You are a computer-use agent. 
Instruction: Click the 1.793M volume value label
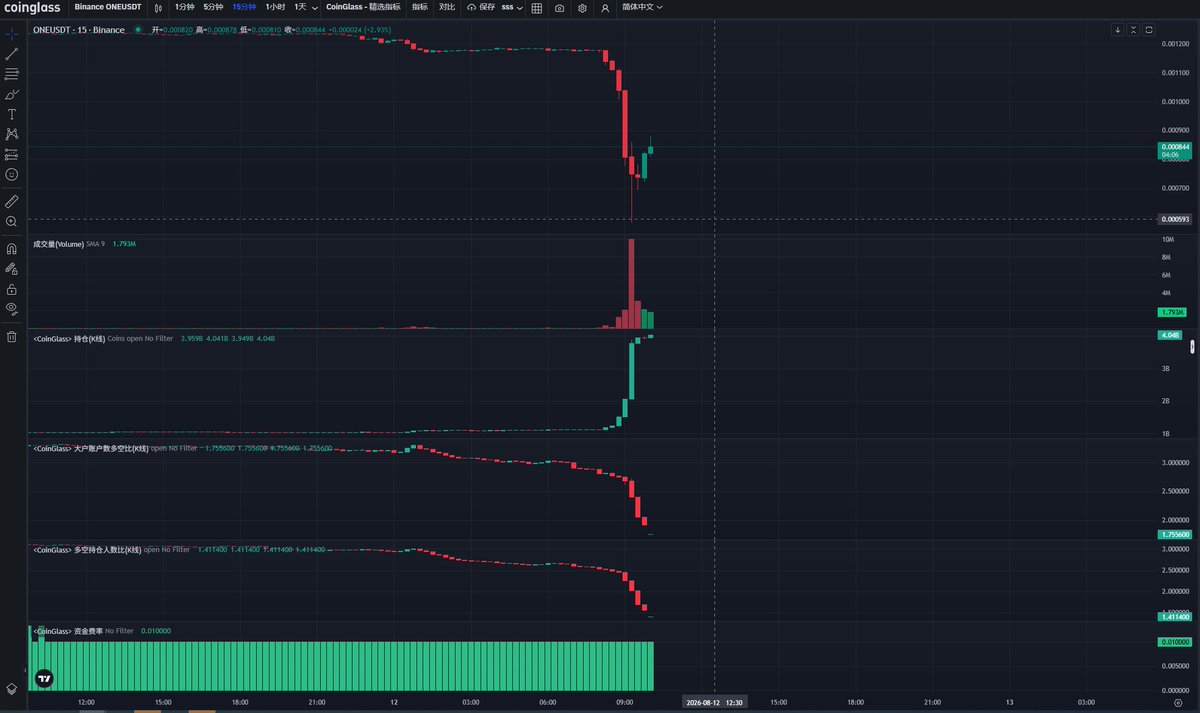coord(1171,312)
